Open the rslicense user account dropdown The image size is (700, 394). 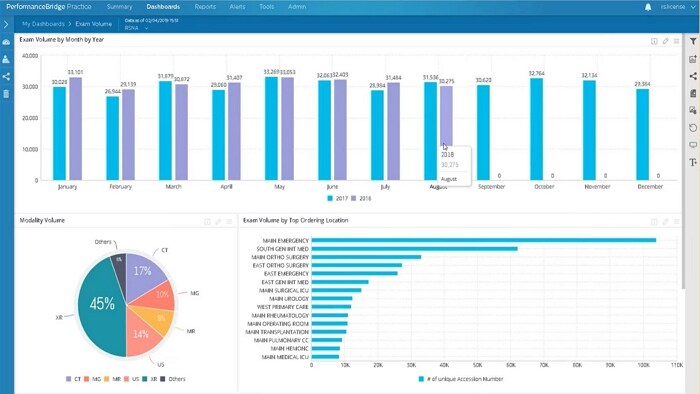(678, 7)
